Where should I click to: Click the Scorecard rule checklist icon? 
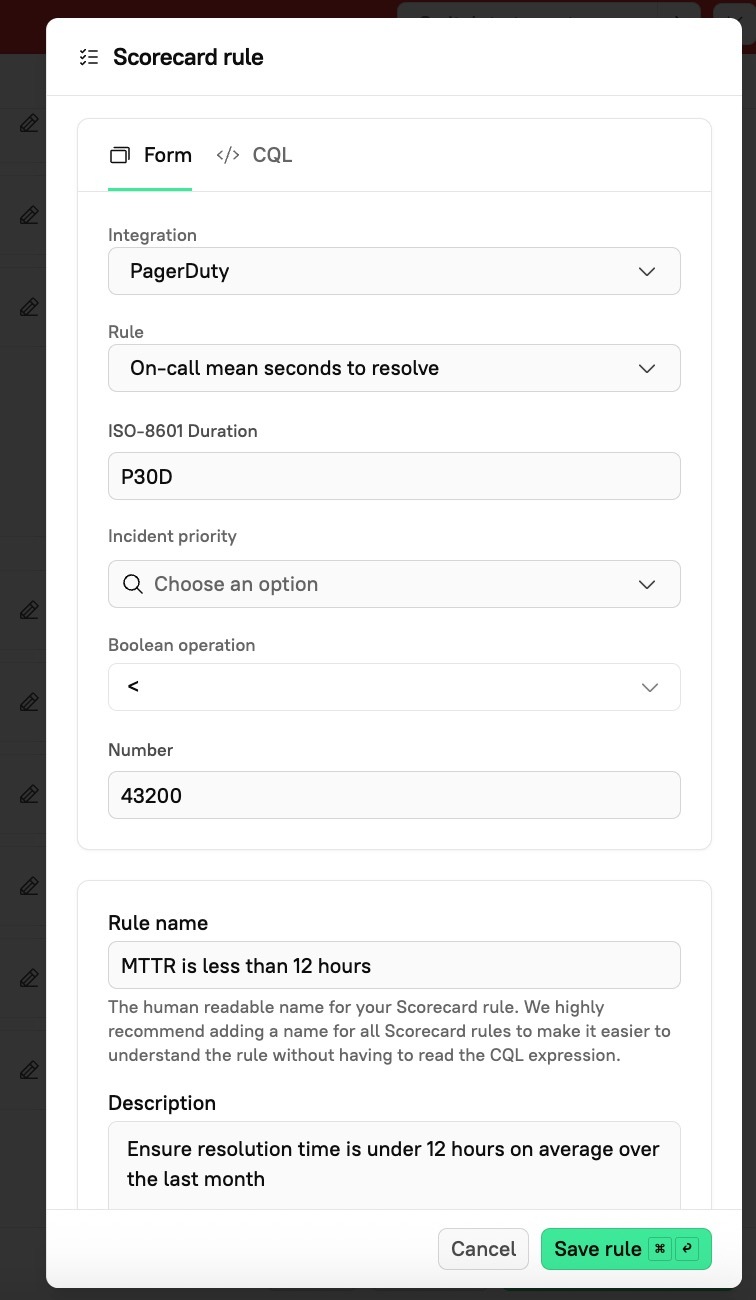(x=89, y=57)
